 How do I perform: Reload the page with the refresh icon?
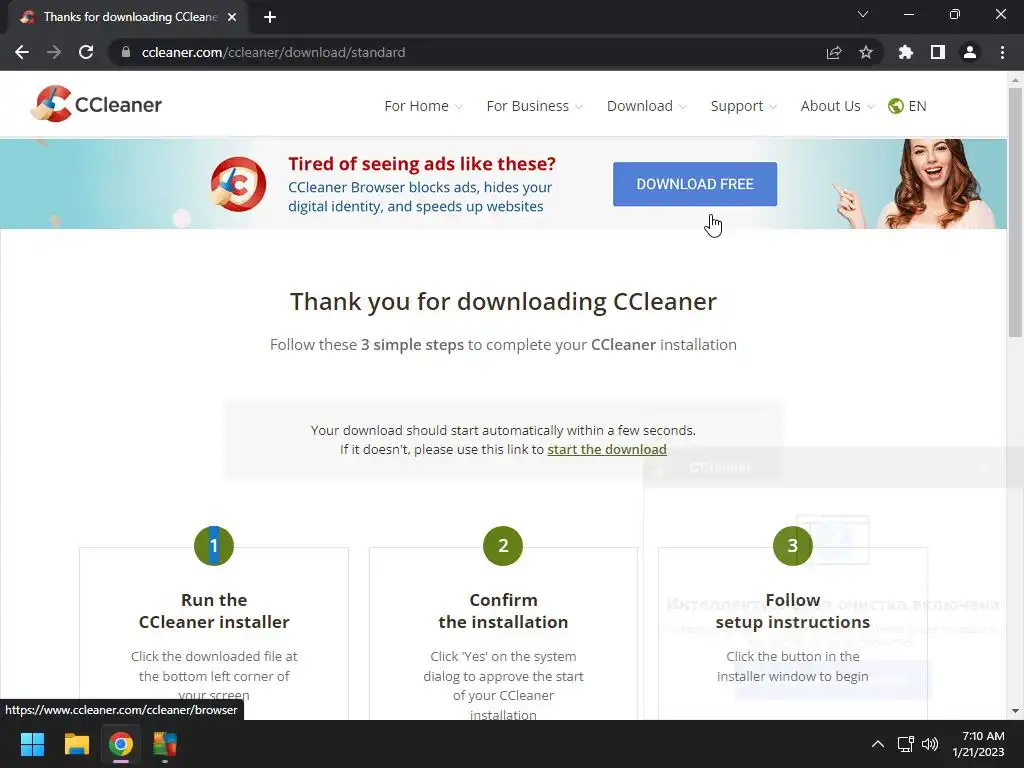click(86, 52)
